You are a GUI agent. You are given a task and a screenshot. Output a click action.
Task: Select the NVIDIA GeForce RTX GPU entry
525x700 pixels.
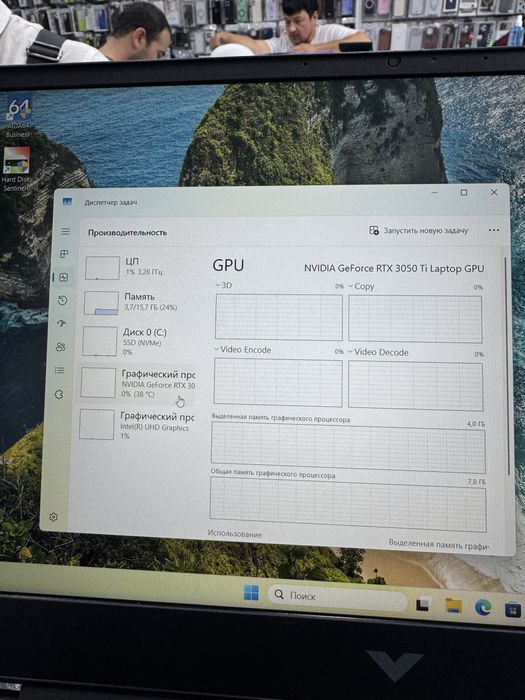click(x=137, y=383)
